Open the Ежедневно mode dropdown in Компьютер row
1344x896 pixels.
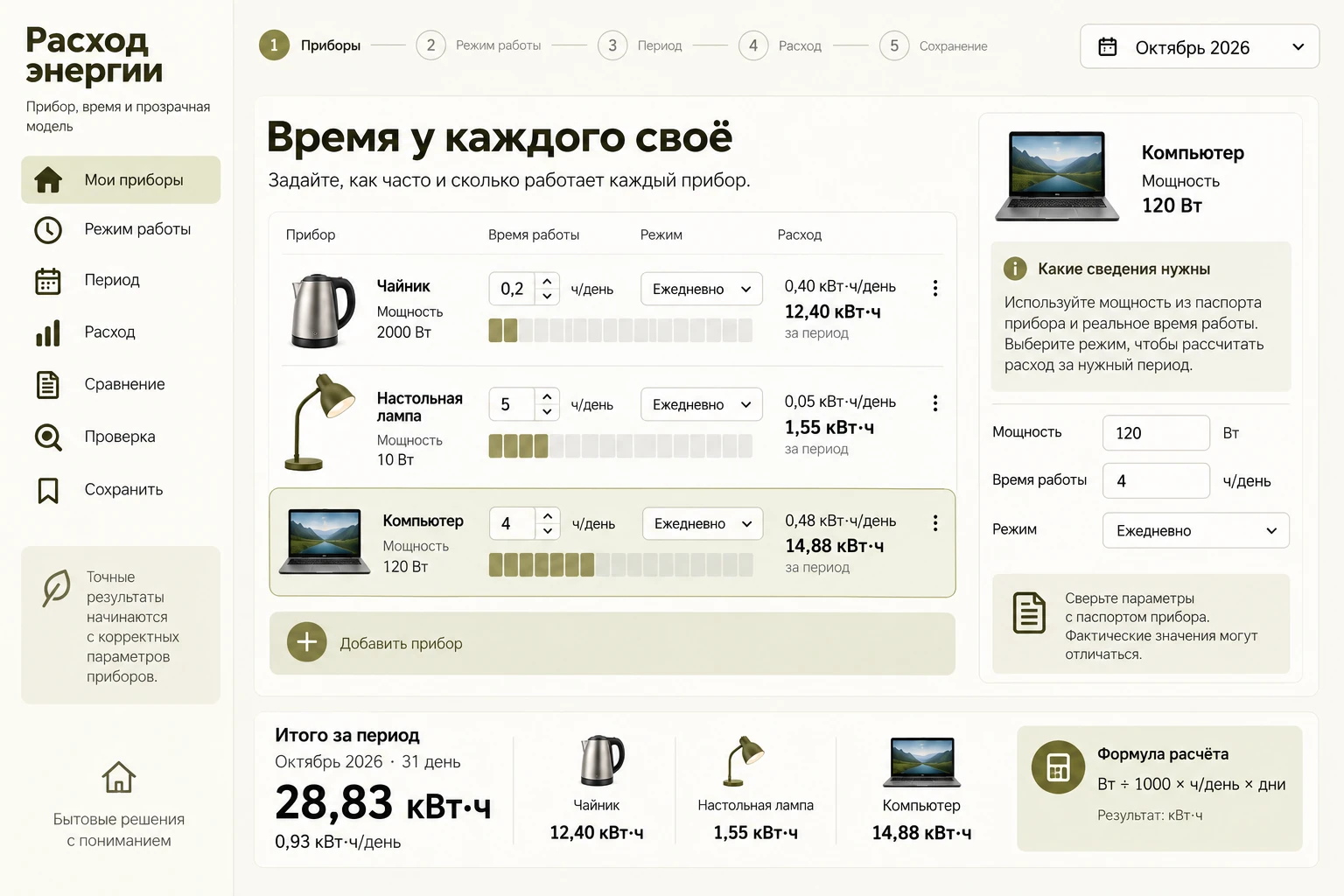coord(703,523)
